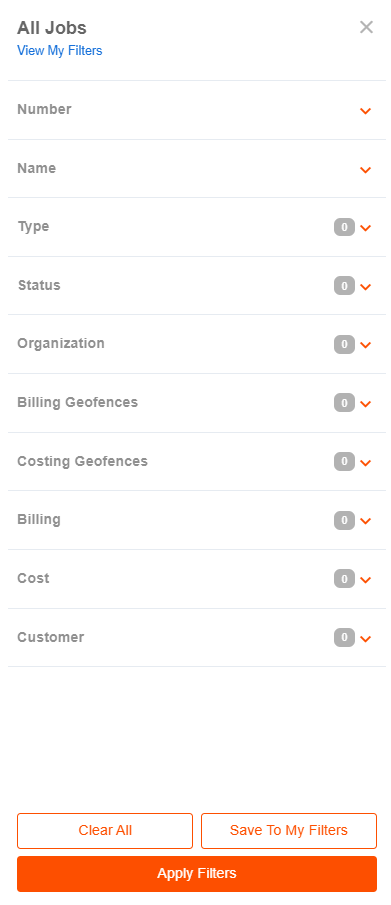Viewport: 391px width, 905px height.
Task: Expand the Billing filter chevron
Action: pyautogui.click(x=365, y=521)
